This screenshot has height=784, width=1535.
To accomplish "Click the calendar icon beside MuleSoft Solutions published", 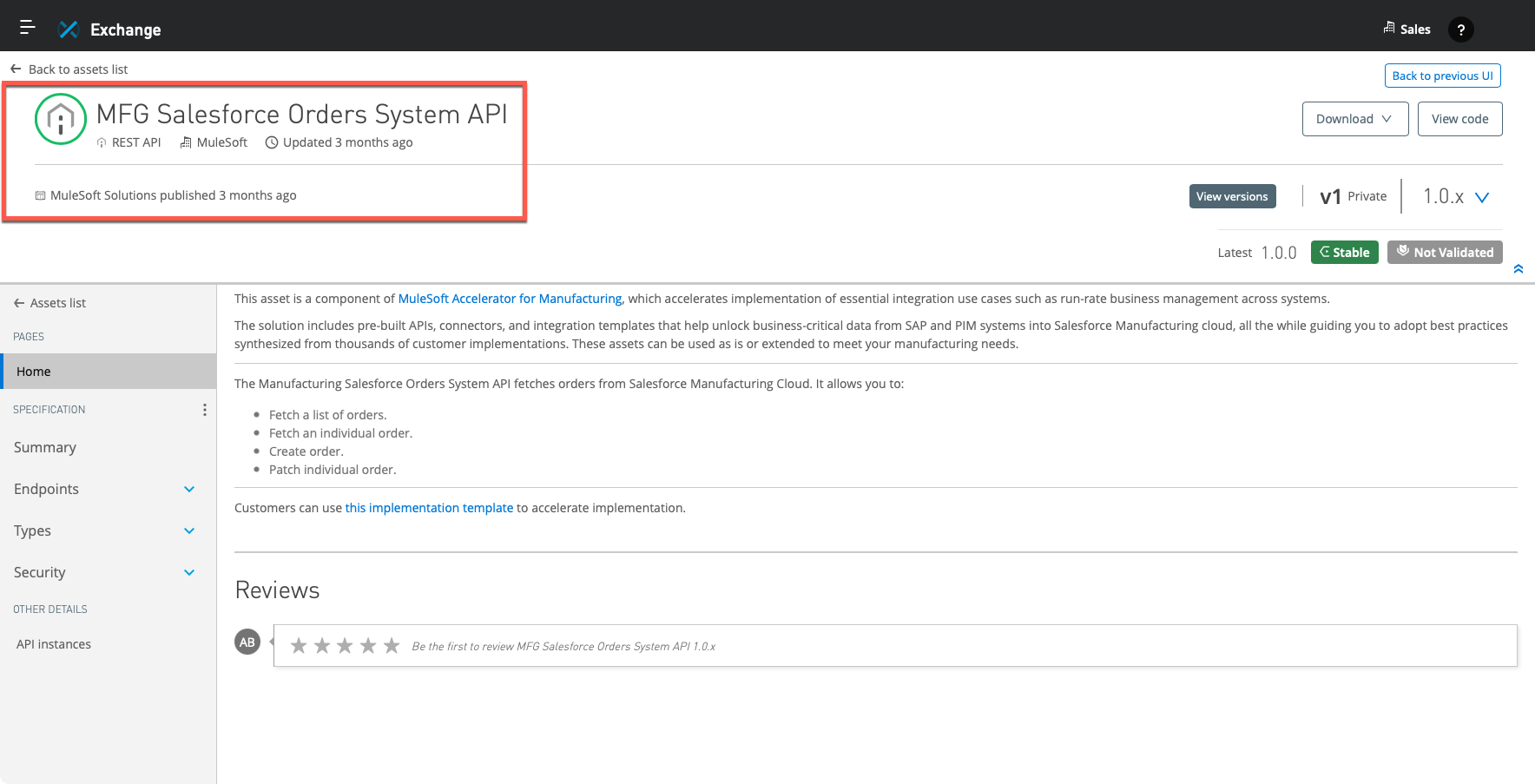I will [40, 195].
